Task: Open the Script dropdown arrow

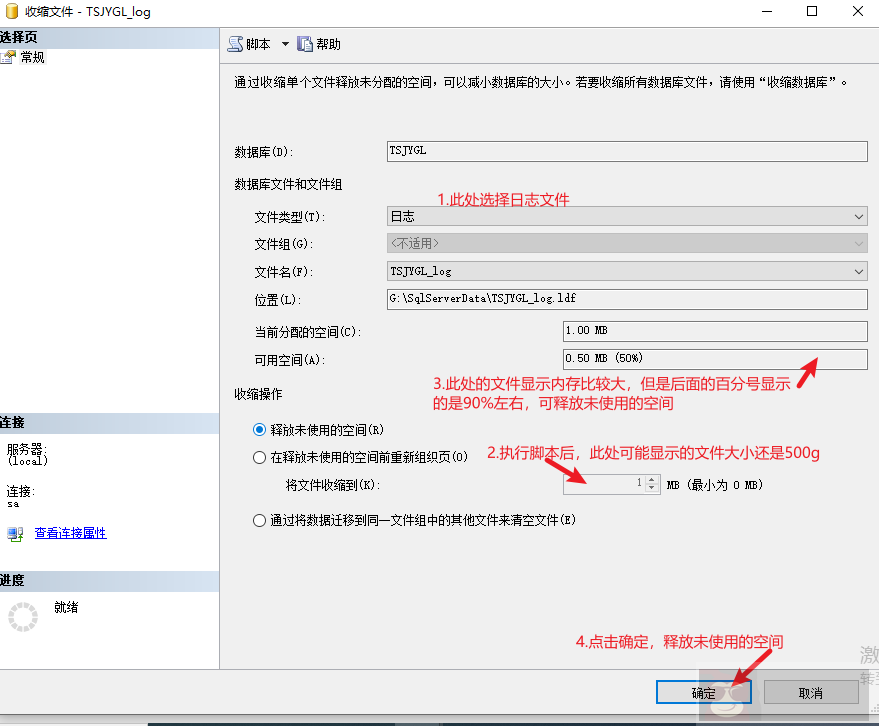Action: point(284,44)
